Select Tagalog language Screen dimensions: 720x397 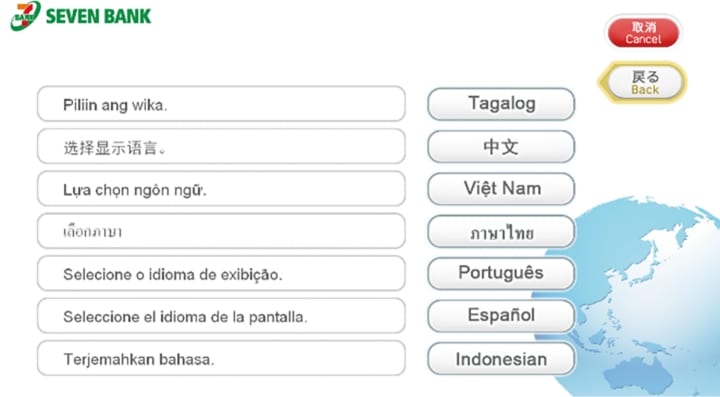tap(501, 104)
